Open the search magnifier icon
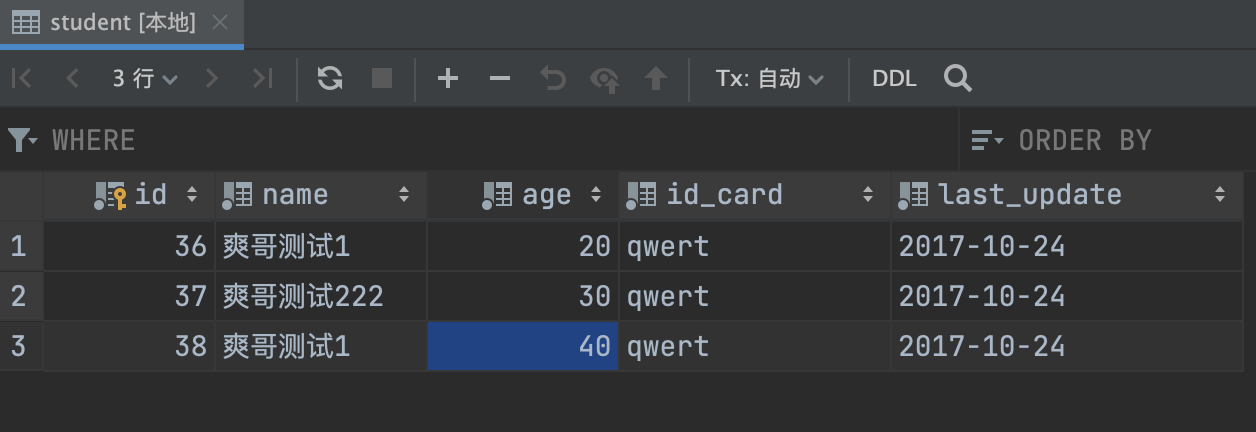The width and height of the screenshot is (1256, 432). pos(957,78)
